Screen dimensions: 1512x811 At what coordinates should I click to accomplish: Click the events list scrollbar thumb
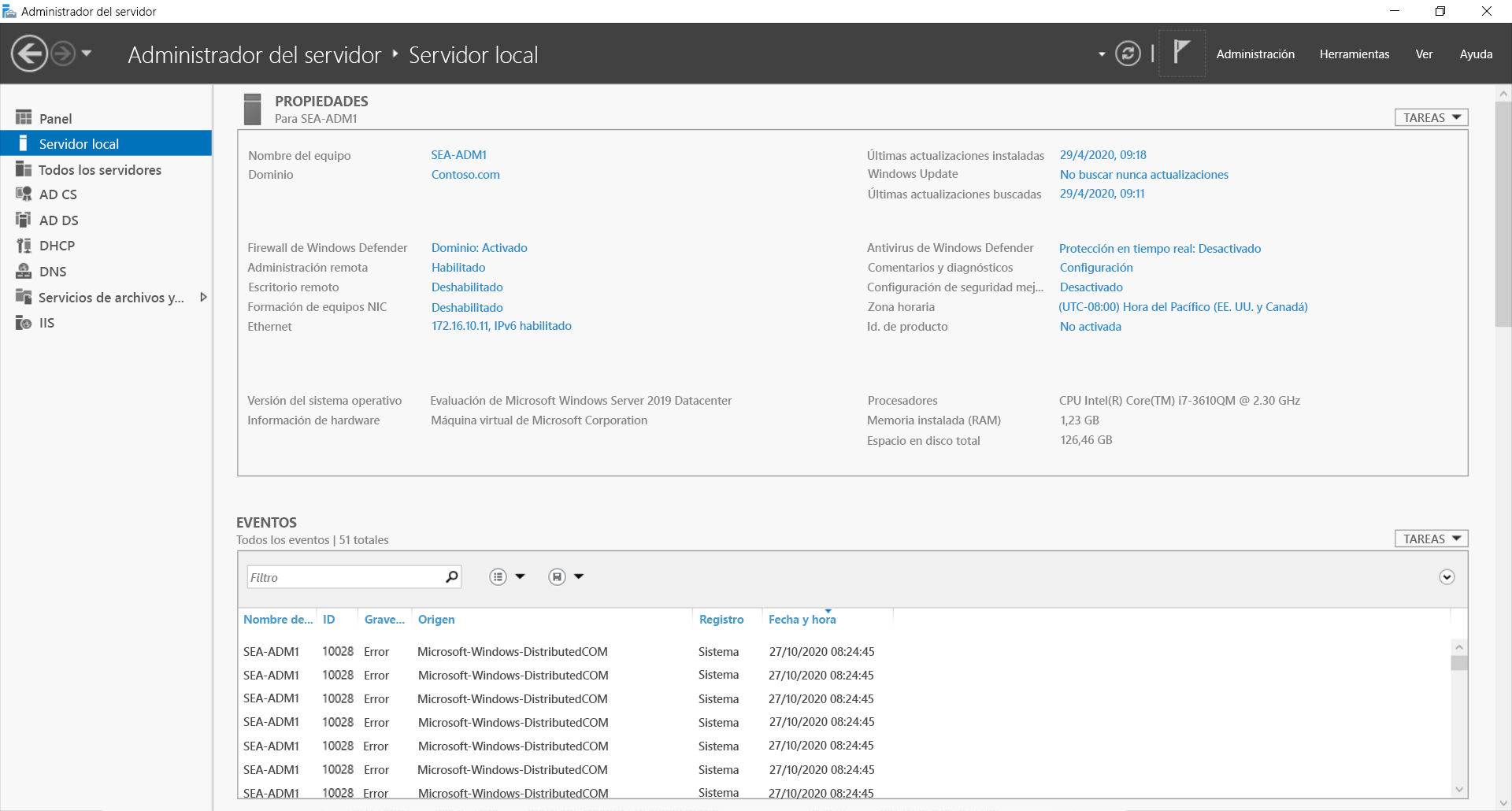[x=1459, y=663]
